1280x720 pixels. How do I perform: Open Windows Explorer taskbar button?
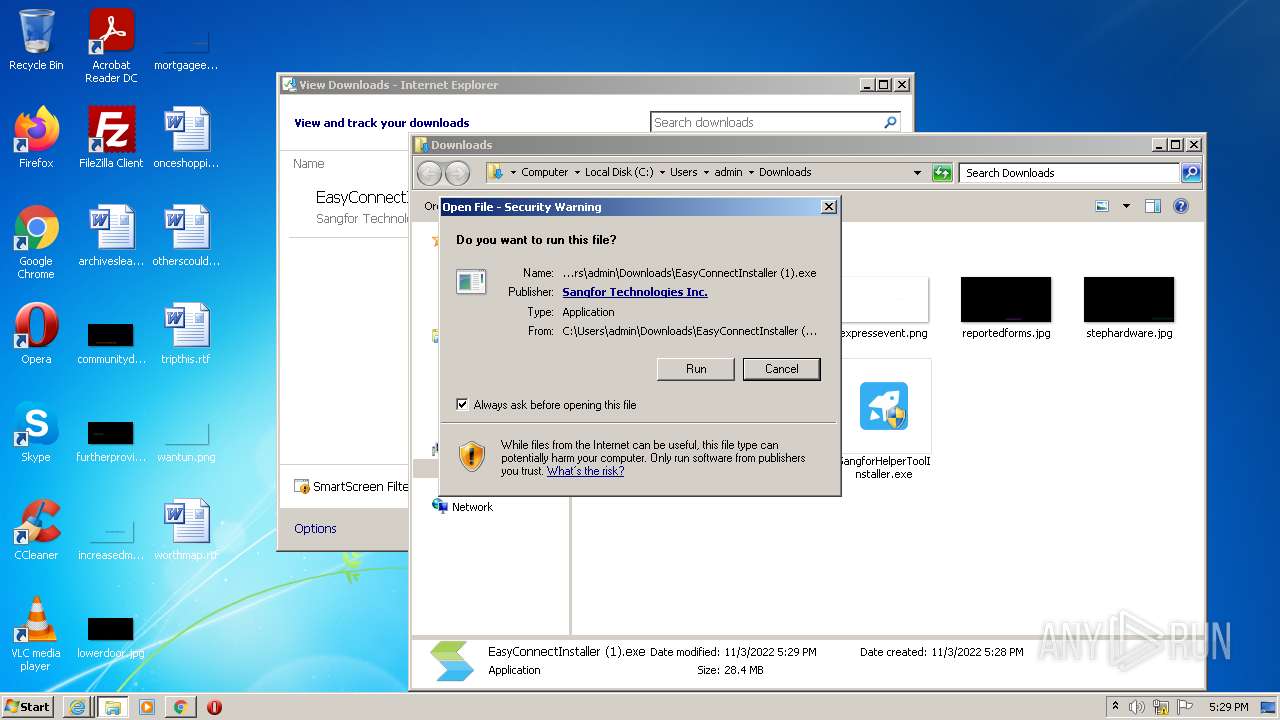coord(112,707)
